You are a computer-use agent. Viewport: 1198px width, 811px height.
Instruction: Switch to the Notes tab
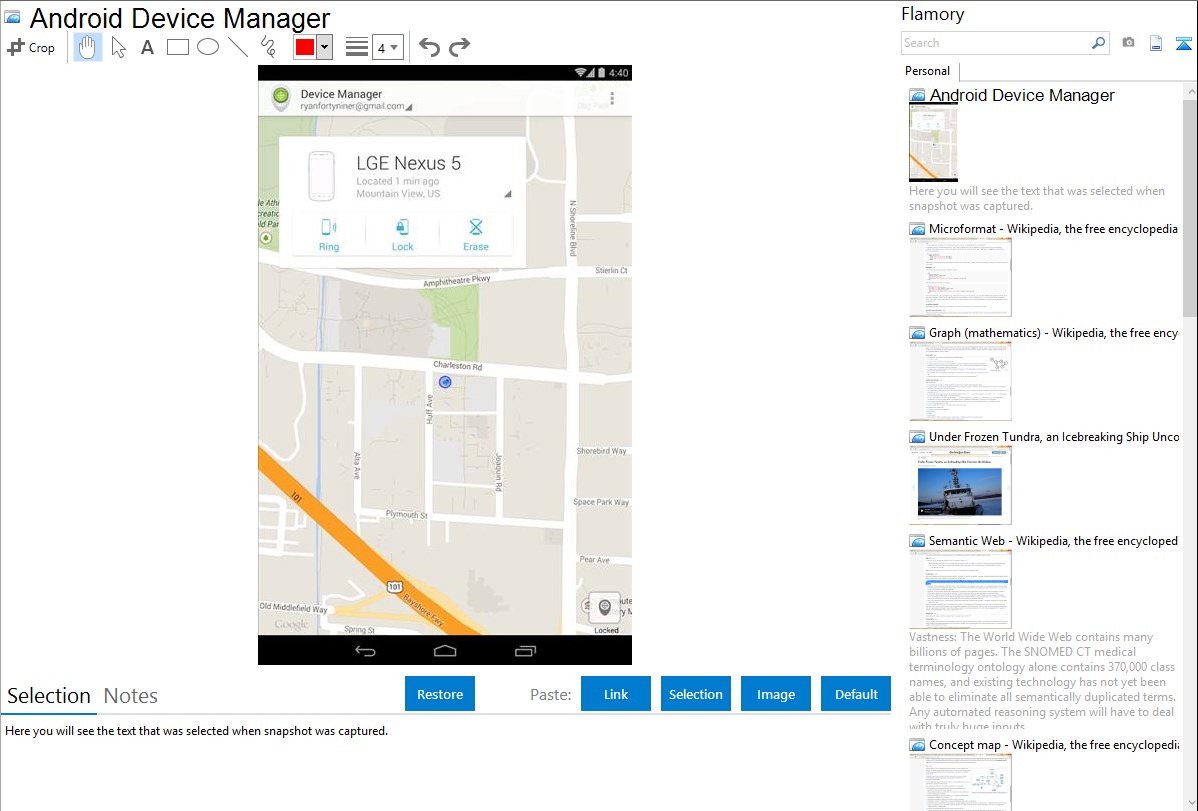[x=131, y=696]
